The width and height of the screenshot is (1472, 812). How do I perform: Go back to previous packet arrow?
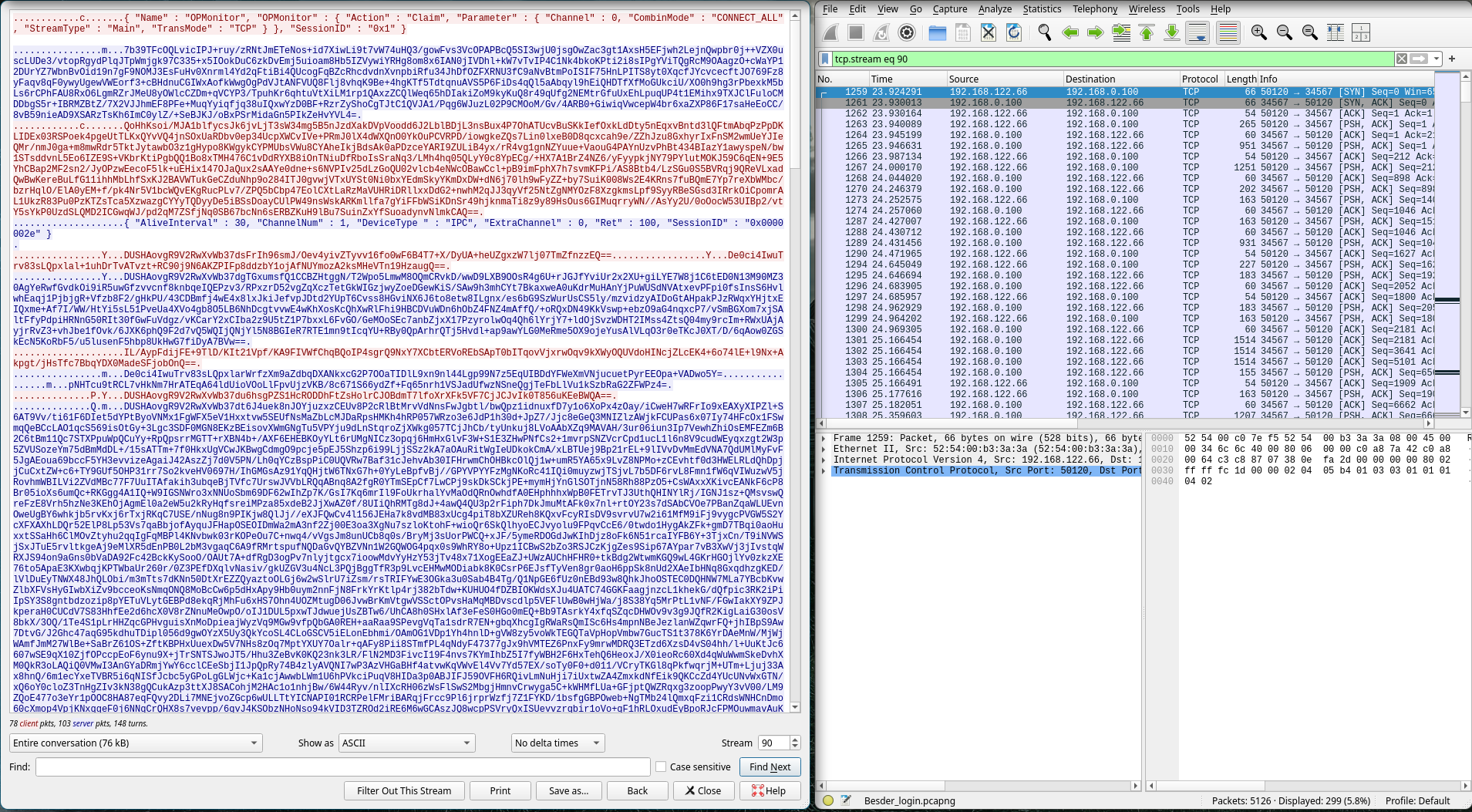click(x=1070, y=32)
